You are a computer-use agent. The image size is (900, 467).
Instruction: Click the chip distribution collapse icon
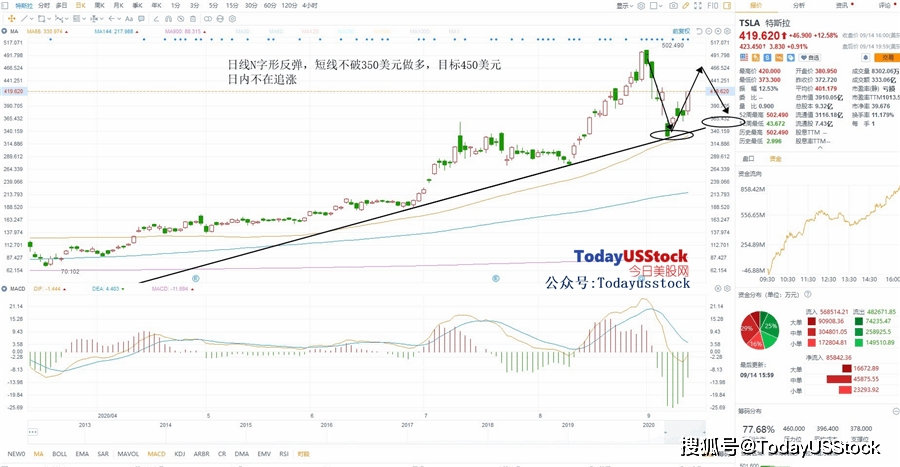896,411
